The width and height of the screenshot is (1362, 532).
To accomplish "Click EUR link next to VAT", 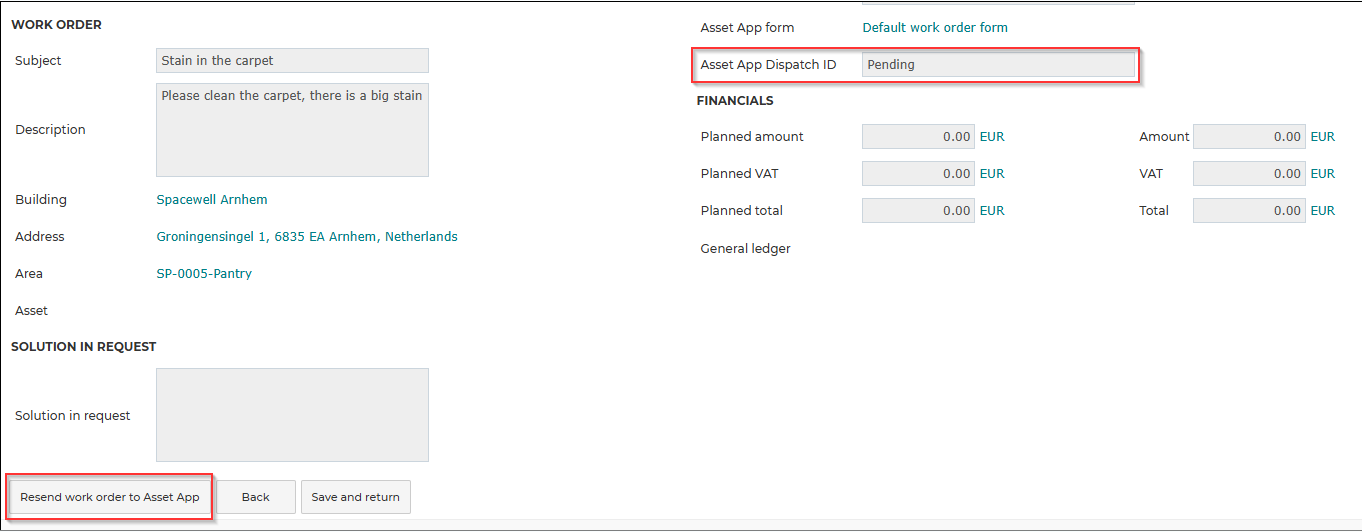I will 1323,174.
